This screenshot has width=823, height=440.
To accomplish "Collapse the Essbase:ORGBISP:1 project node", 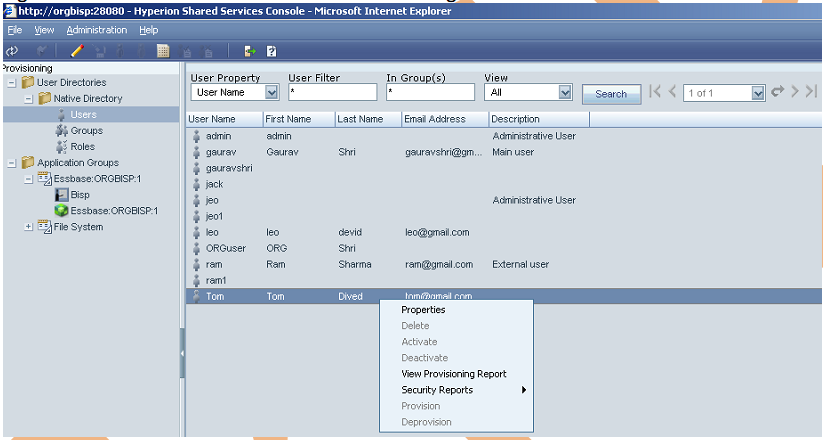I will 28,179.
